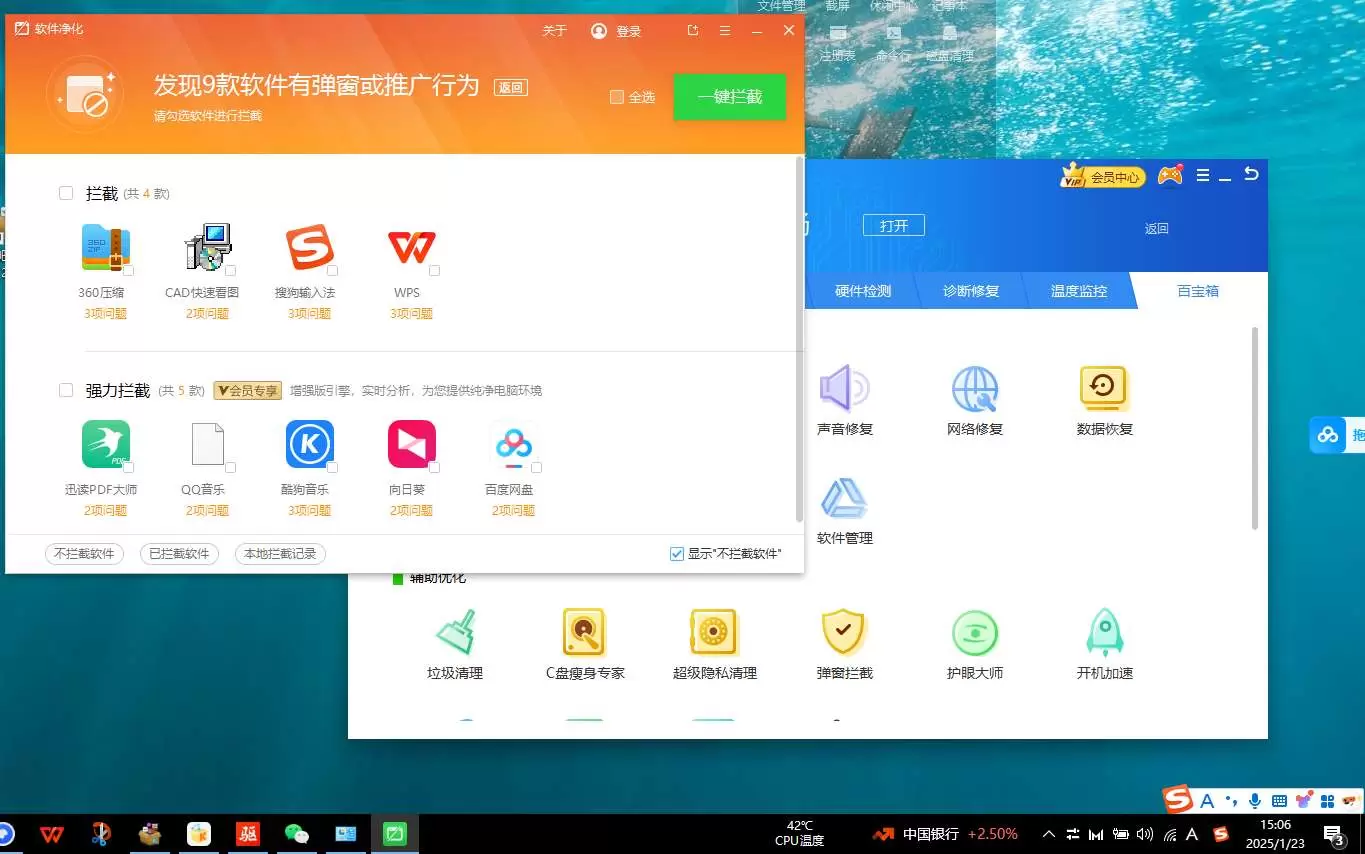Select the CAD快速看图 app icon

click(208, 247)
